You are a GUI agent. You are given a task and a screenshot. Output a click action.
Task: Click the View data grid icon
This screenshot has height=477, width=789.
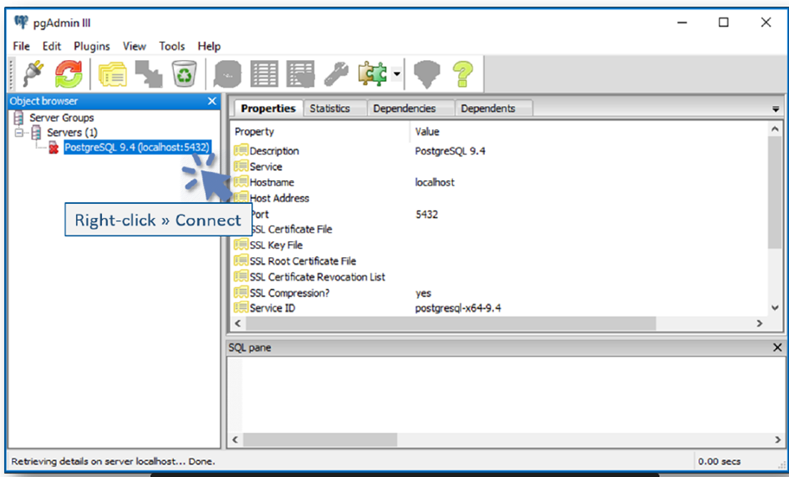coord(264,73)
